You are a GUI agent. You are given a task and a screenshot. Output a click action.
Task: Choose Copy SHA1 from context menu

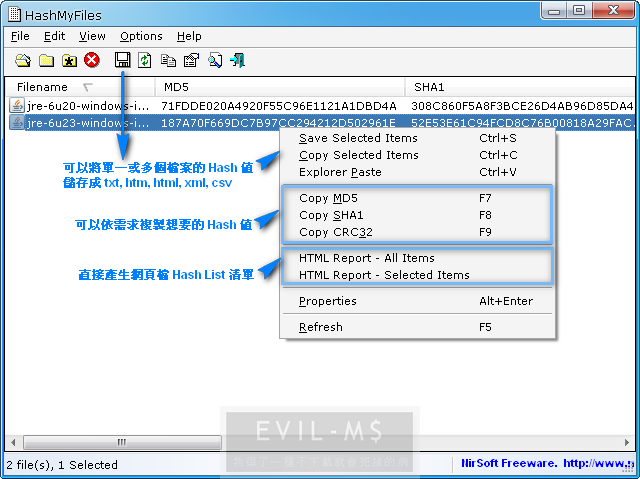(x=417, y=215)
